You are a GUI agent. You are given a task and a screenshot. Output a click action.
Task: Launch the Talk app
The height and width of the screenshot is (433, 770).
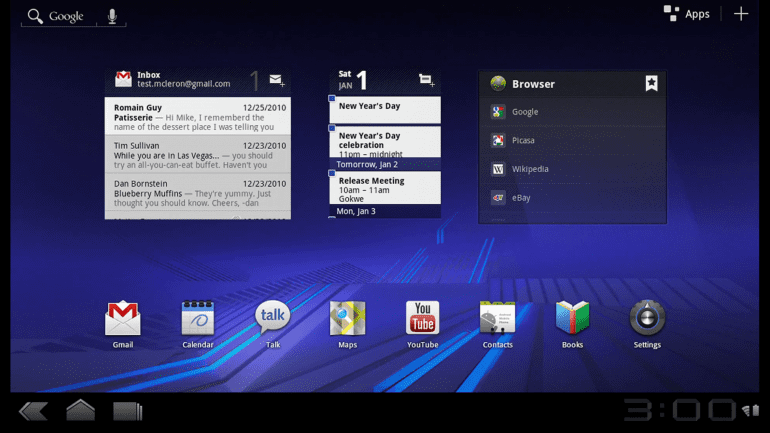click(x=273, y=319)
